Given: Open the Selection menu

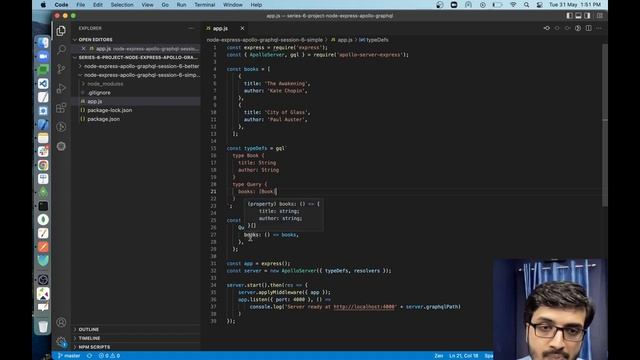Looking at the screenshot, I should pos(122,5).
